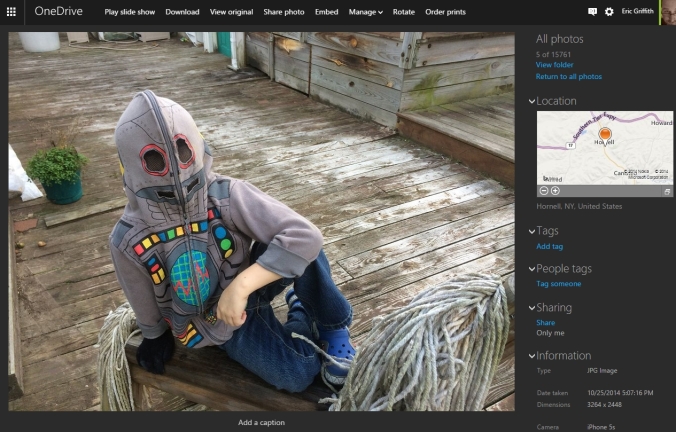Open the View folder link
This screenshot has height=432, width=676.
(x=554, y=65)
